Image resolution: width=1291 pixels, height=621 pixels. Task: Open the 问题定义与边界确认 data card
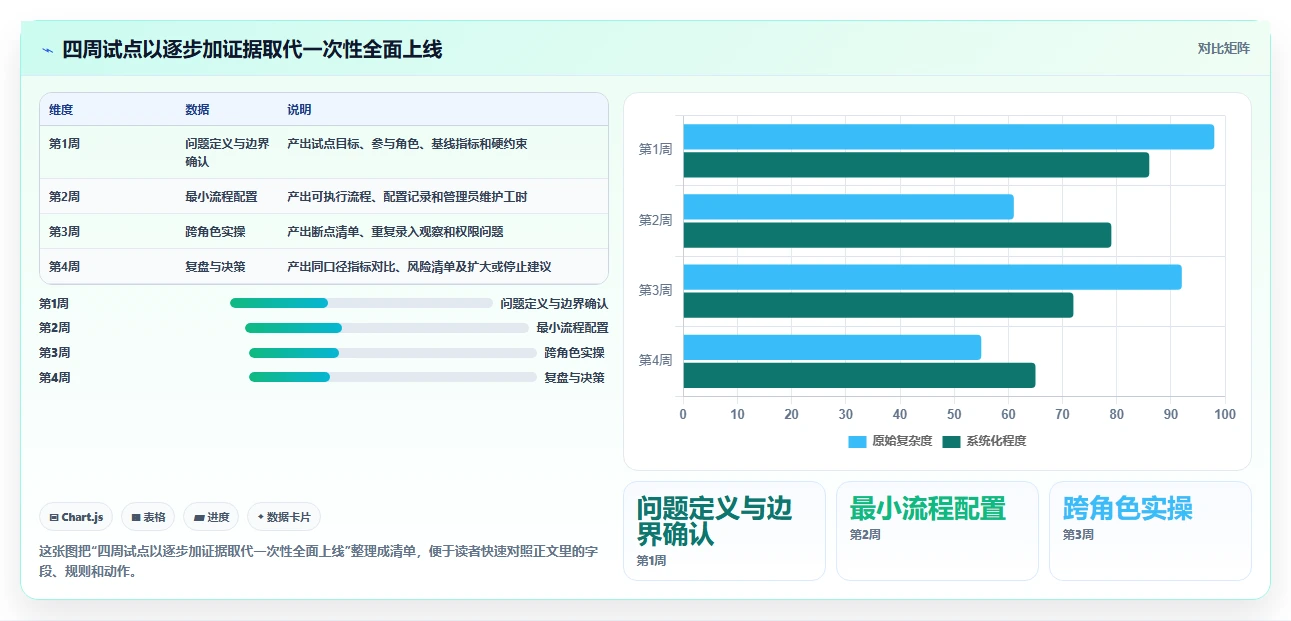pos(724,531)
